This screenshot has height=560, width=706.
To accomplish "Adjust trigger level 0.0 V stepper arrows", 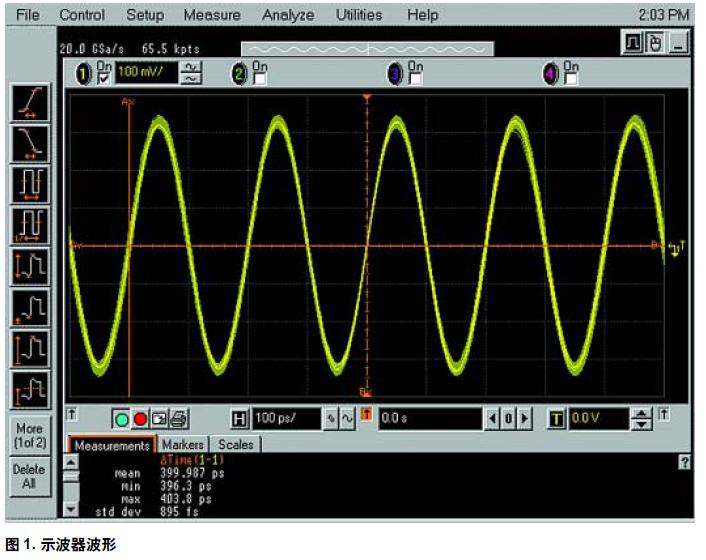I will (643, 420).
